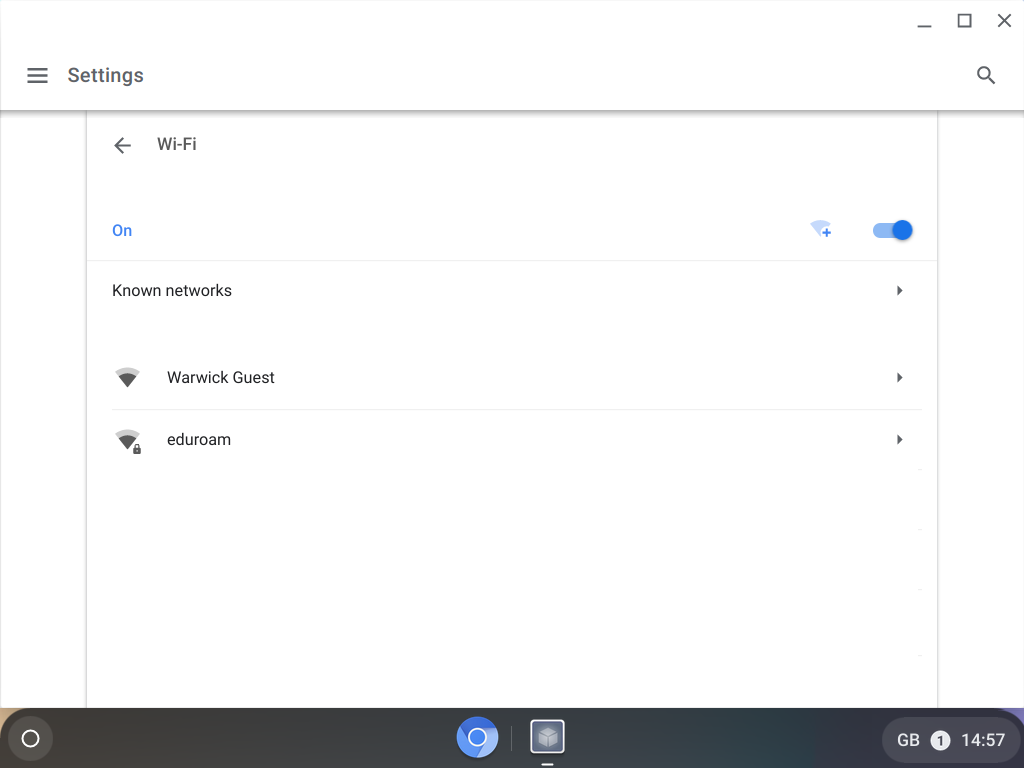Image resolution: width=1024 pixels, height=768 pixels.
Task: Open the notification count badge
Action: (940, 740)
